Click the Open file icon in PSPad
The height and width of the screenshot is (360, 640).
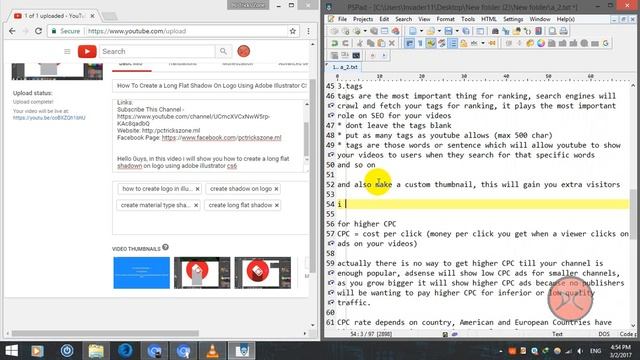[430, 31]
